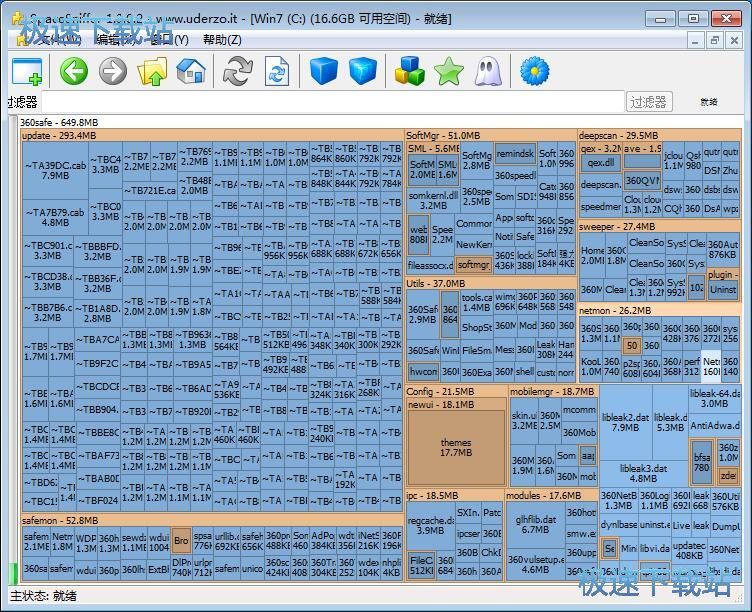This screenshot has width=752, height=612.
Task: Select the ~TBC901 3.3MB block
Action: pos(48,250)
